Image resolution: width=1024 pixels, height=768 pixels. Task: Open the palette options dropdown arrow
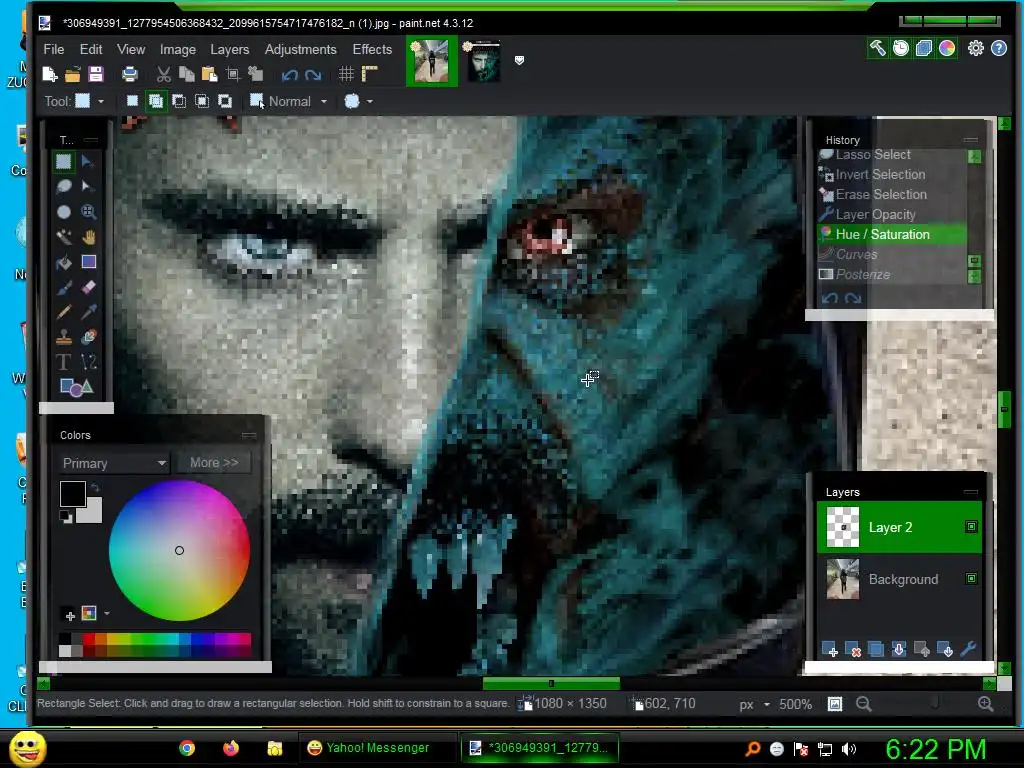click(x=106, y=613)
